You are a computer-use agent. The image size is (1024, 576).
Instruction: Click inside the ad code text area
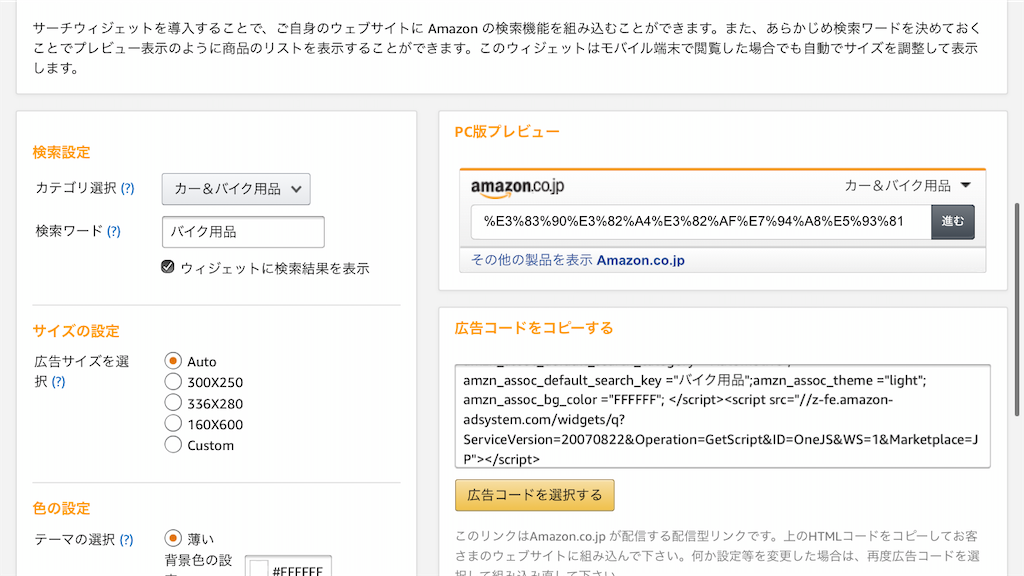(722, 416)
